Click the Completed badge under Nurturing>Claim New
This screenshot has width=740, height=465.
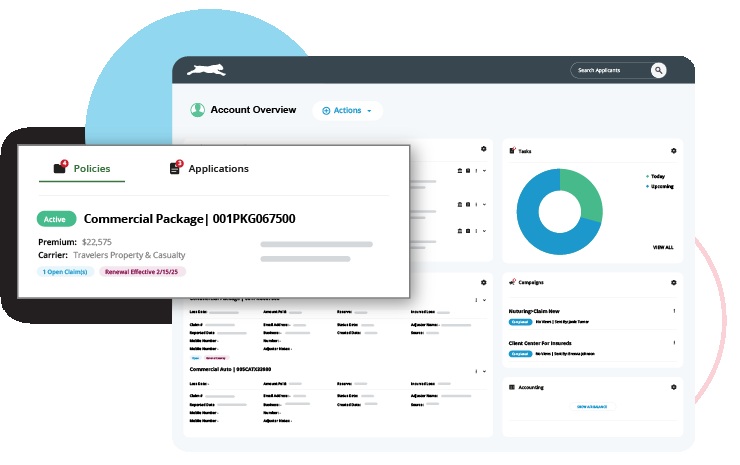pos(520,321)
